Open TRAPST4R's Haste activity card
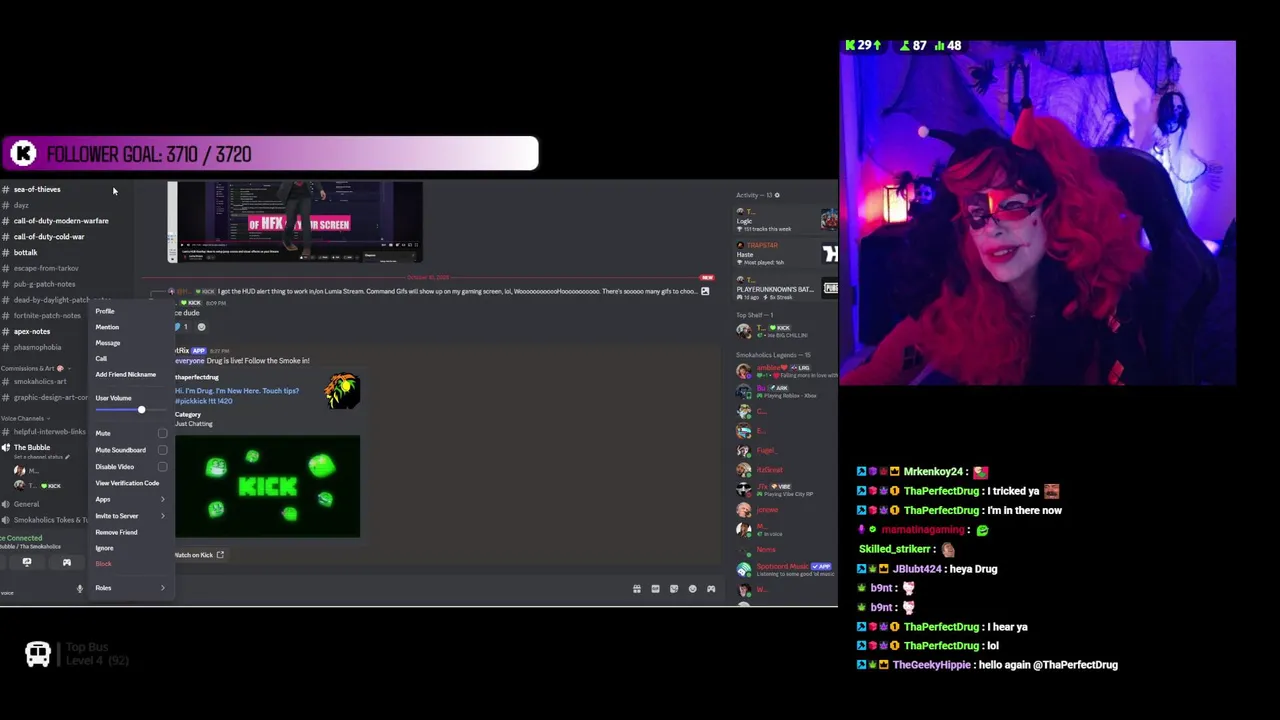The width and height of the screenshot is (1280, 720). tap(785, 254)
